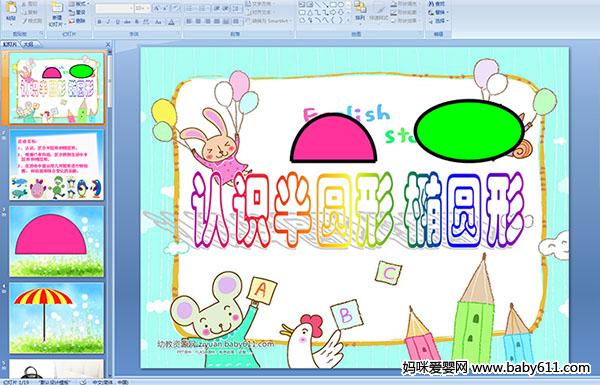
Task: Click the Underline formatting button
Action: (x=117, y=22)
